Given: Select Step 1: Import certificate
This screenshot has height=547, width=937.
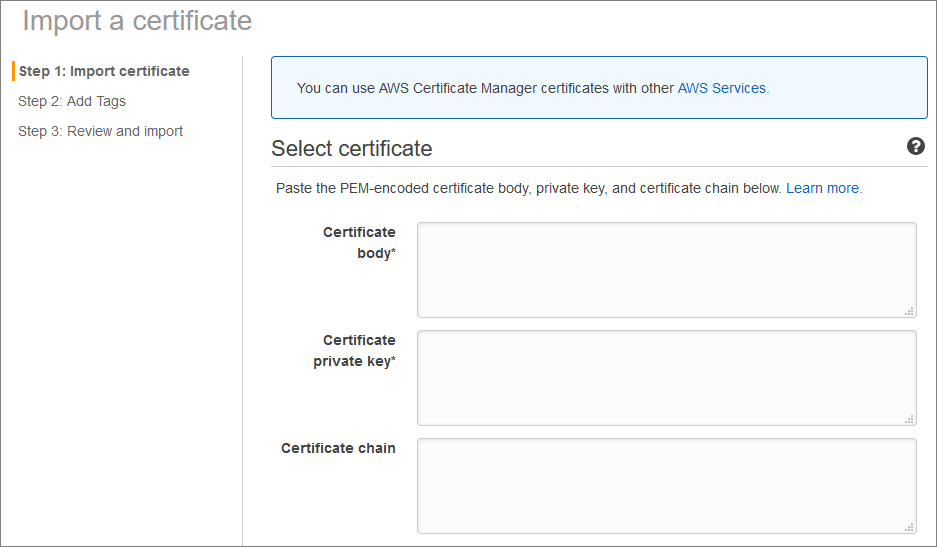Looking at the screenshot, I should (x=104, y=71).
